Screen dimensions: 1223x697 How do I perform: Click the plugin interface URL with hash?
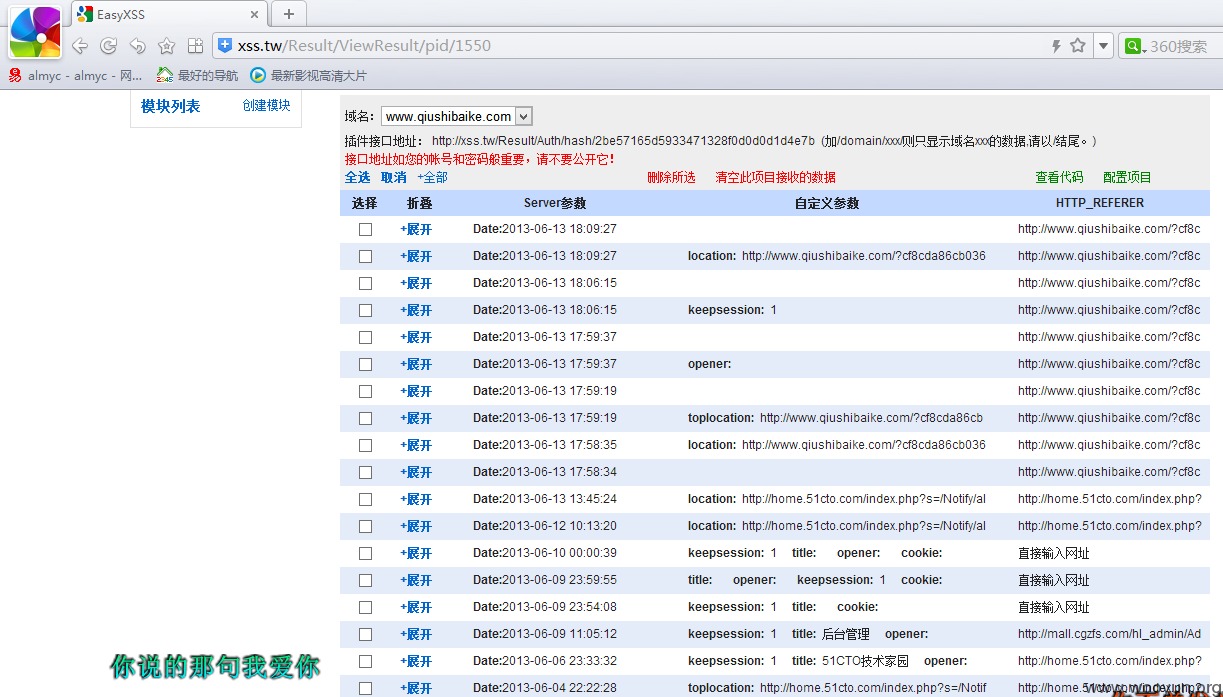click(x=623, y=141)
